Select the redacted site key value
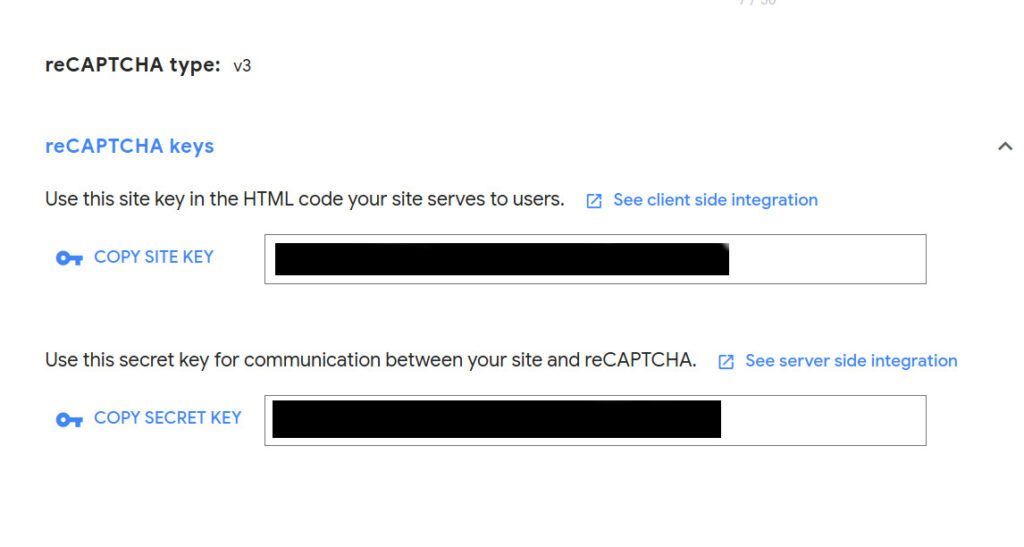The width and height of the screenshot is (1024, 547). pyautogui.click(x=502, y=259)
